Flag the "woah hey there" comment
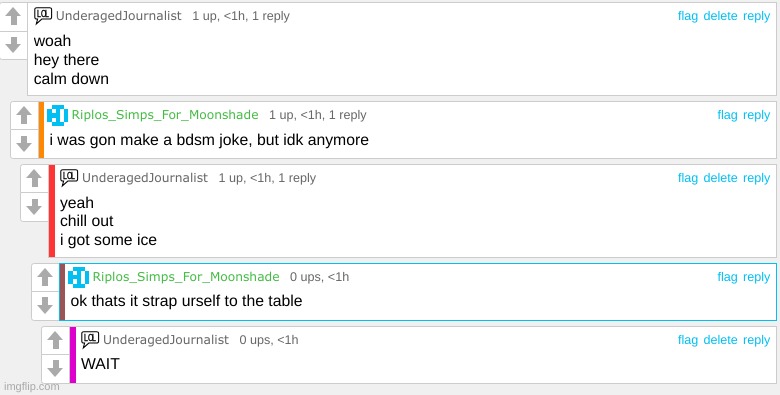This screenshot has width=780, height=395. (x=687, y=16)
